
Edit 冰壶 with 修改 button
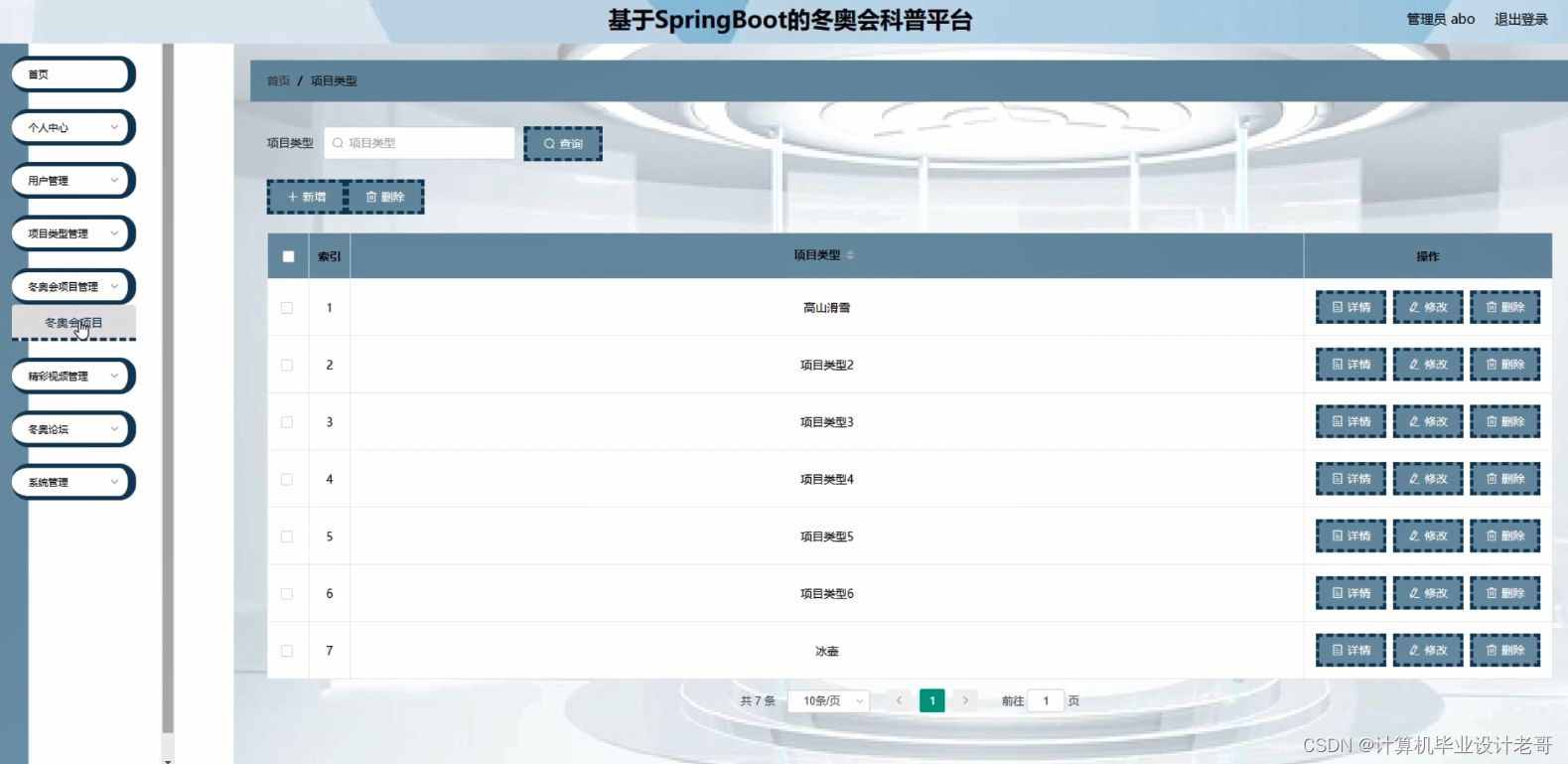tap(1428, 650)
